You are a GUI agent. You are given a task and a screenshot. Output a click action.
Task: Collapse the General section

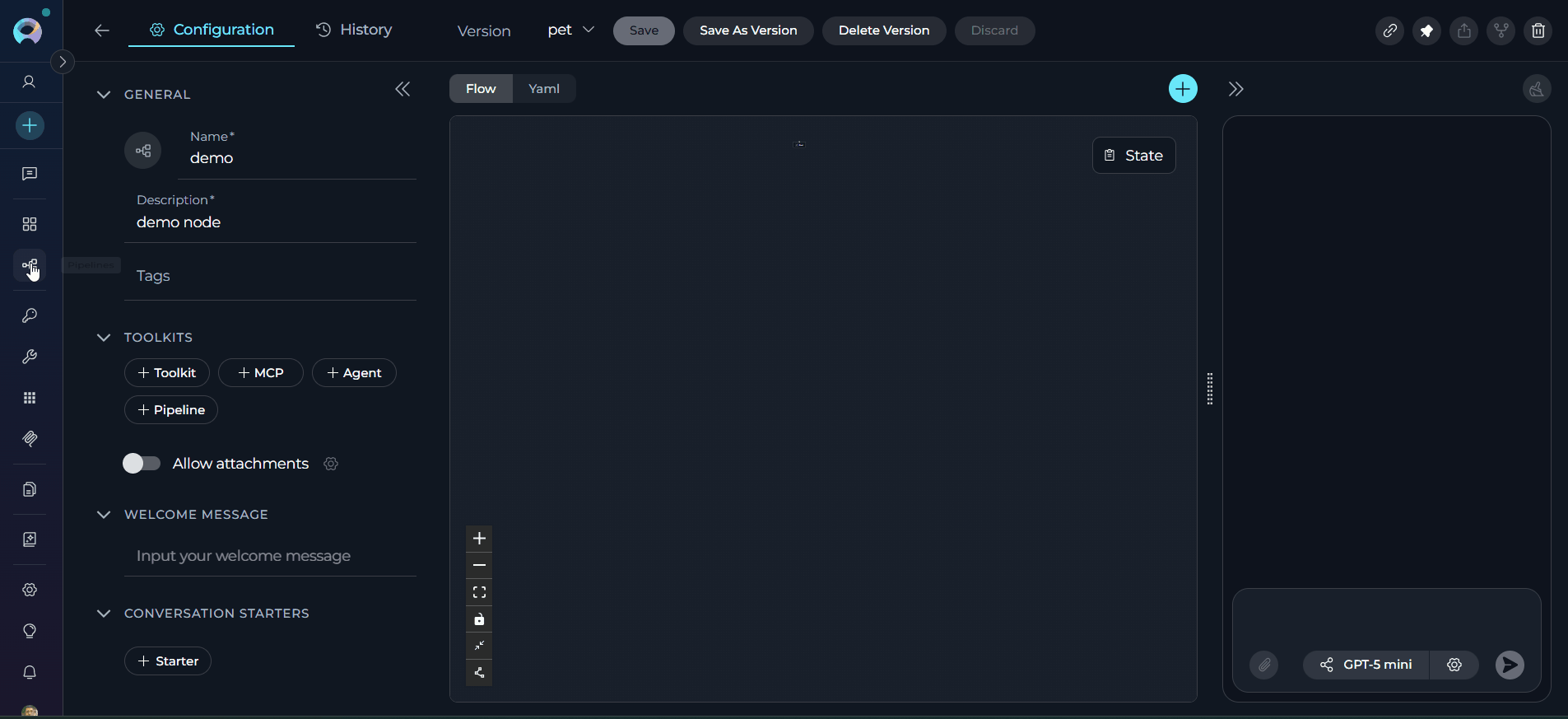pyautogui.click(x=104, y=95)
